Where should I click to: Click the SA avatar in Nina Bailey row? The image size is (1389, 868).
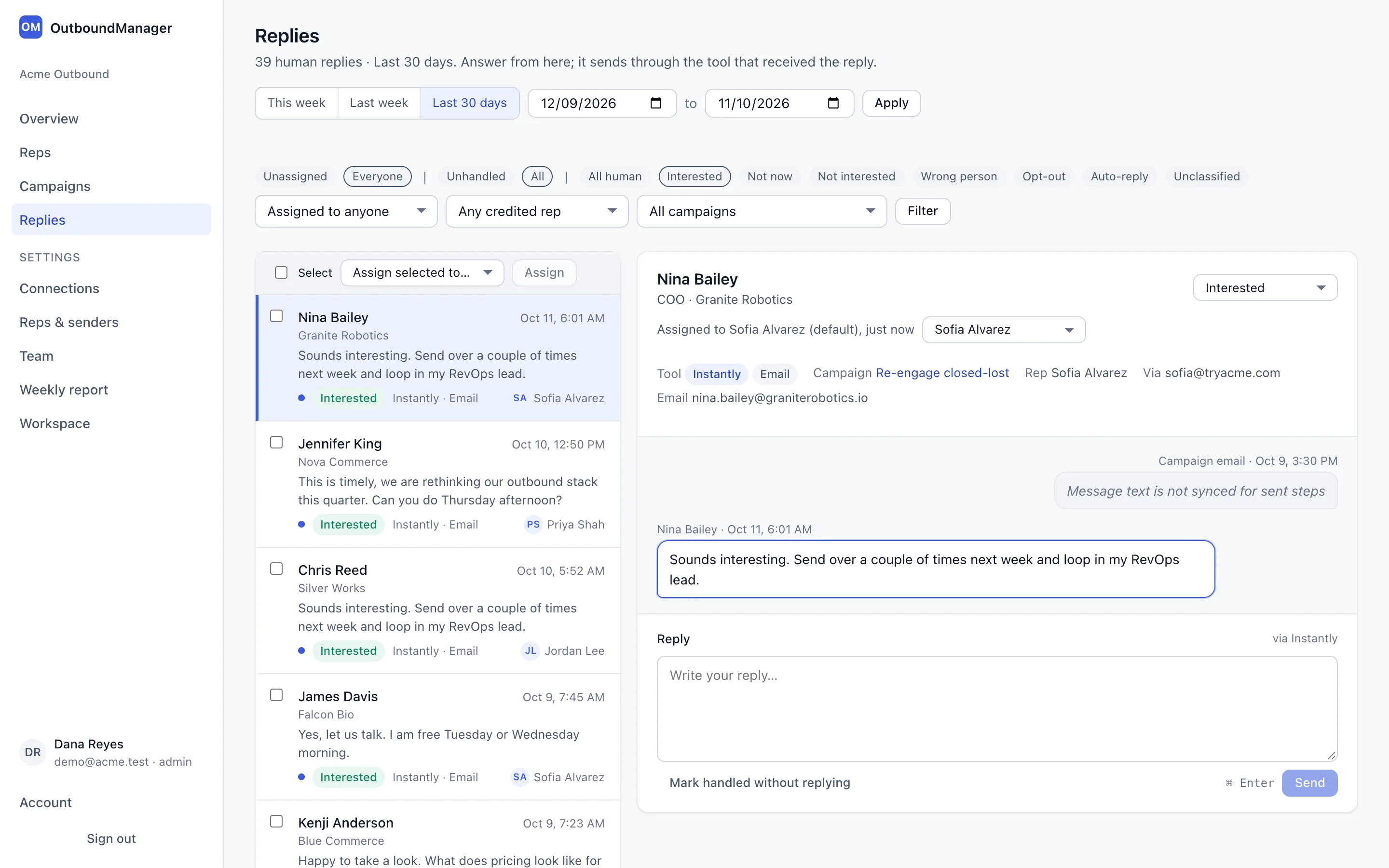(519, 398)
